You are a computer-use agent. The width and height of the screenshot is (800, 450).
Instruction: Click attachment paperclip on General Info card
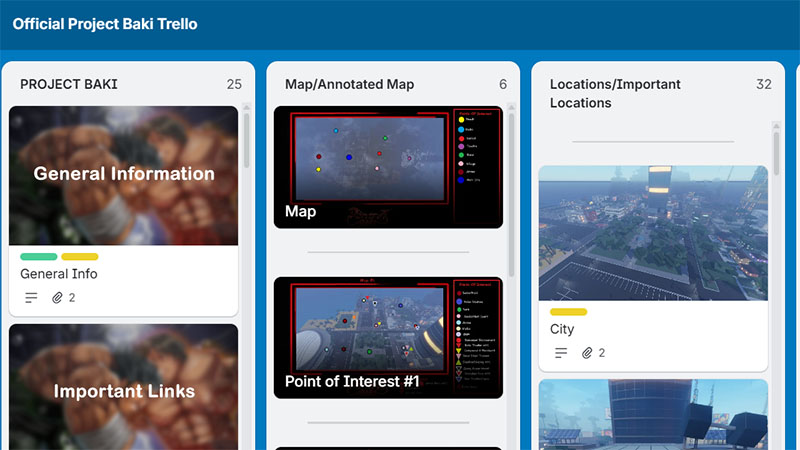click(57, 297)
